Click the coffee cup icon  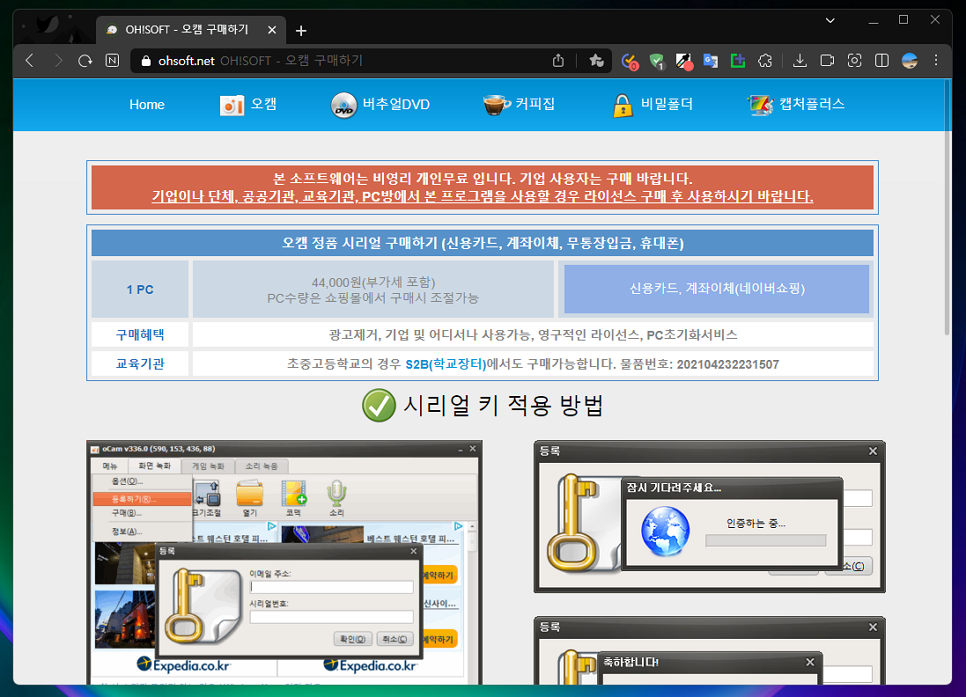pos(496,105)
